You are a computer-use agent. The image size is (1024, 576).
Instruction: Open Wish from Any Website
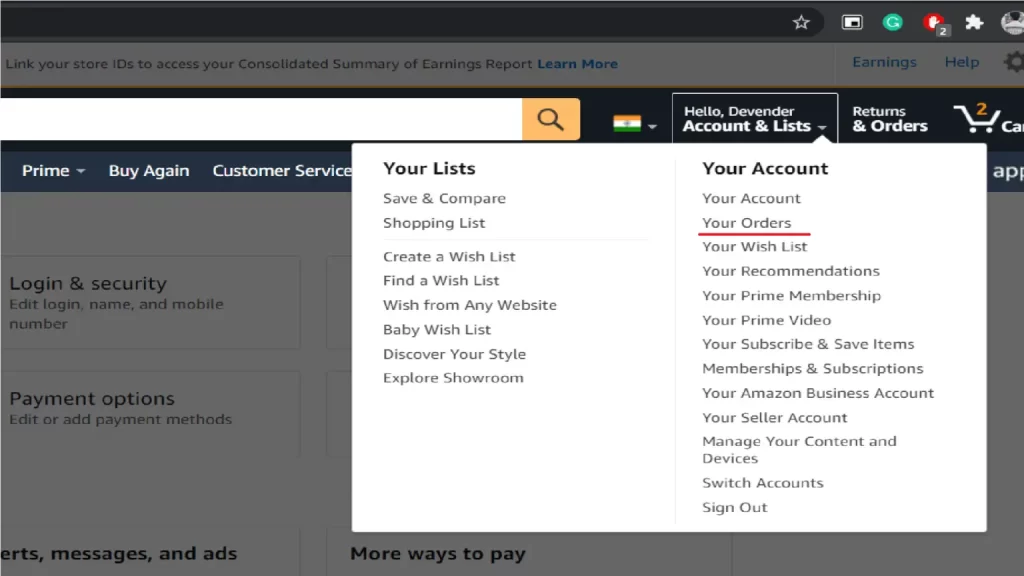tap(470, 305)
